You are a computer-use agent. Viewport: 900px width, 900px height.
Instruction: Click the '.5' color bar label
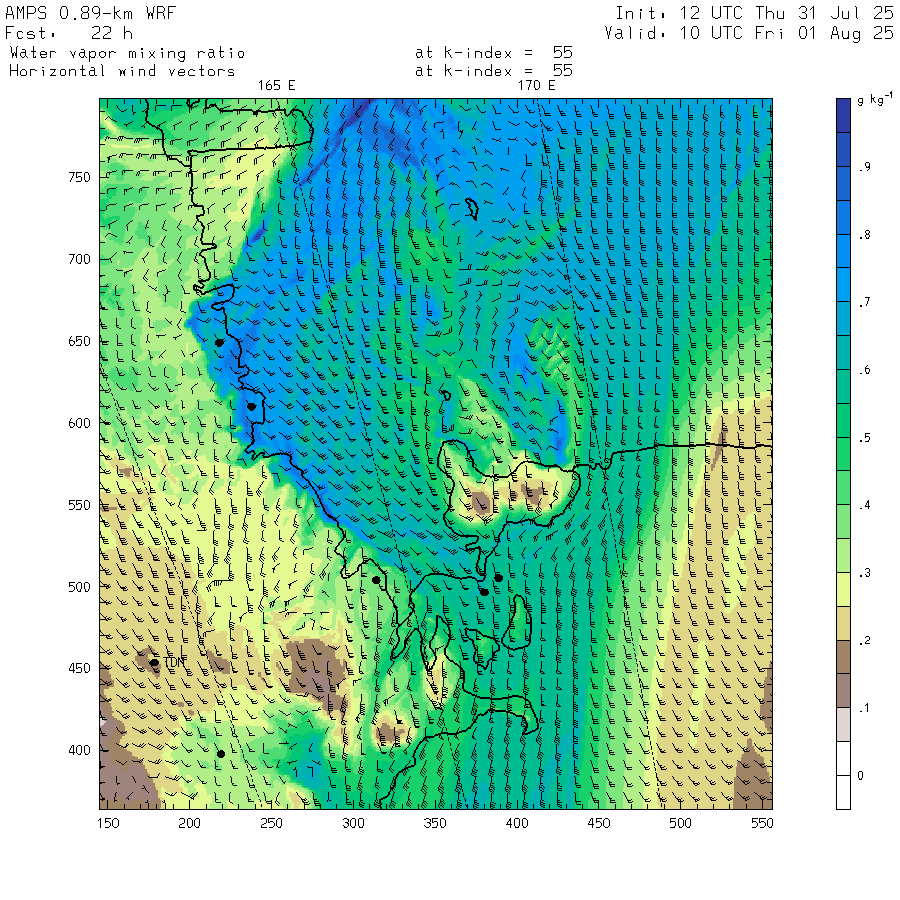click(864, 438)
